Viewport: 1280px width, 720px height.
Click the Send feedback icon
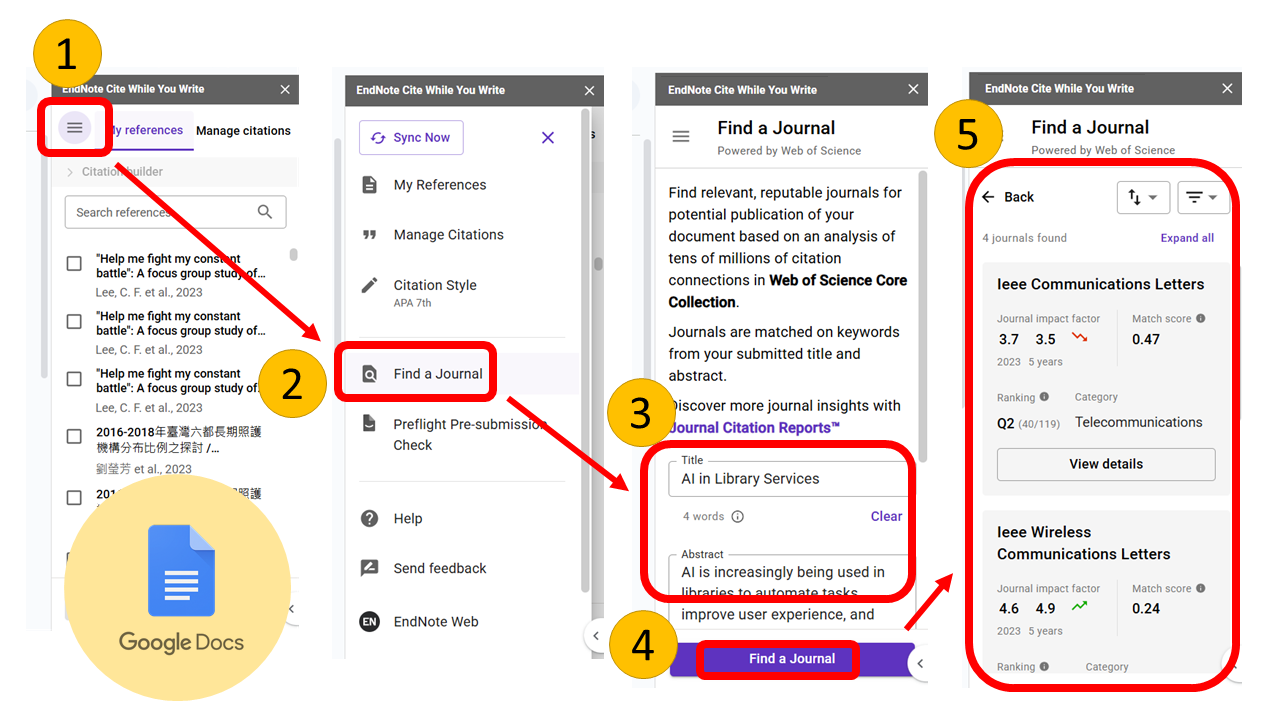click(370, 568)
